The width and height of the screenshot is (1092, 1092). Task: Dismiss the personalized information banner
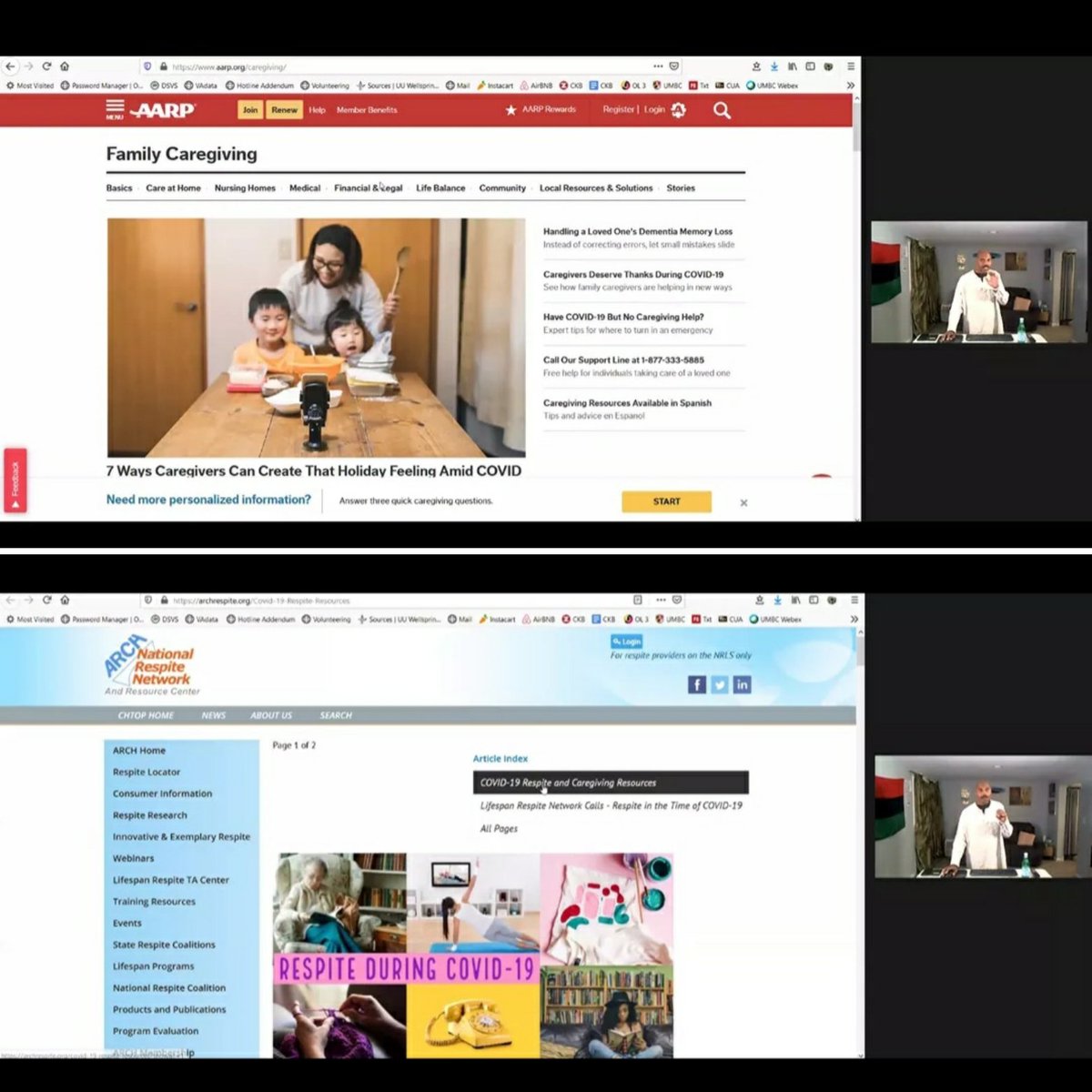[x=743, y=502]
